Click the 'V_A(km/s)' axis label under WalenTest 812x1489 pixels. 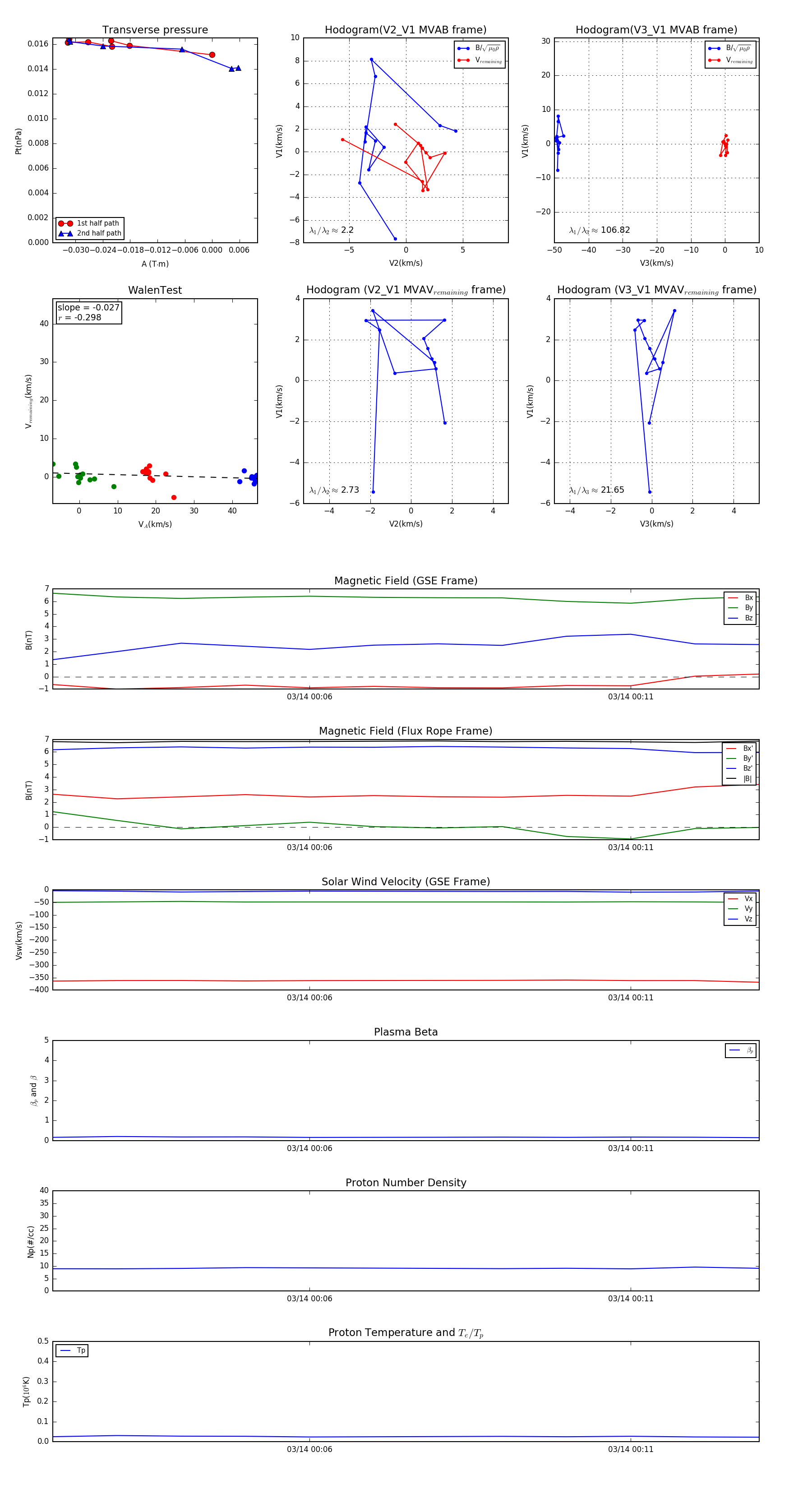[155, 524]
